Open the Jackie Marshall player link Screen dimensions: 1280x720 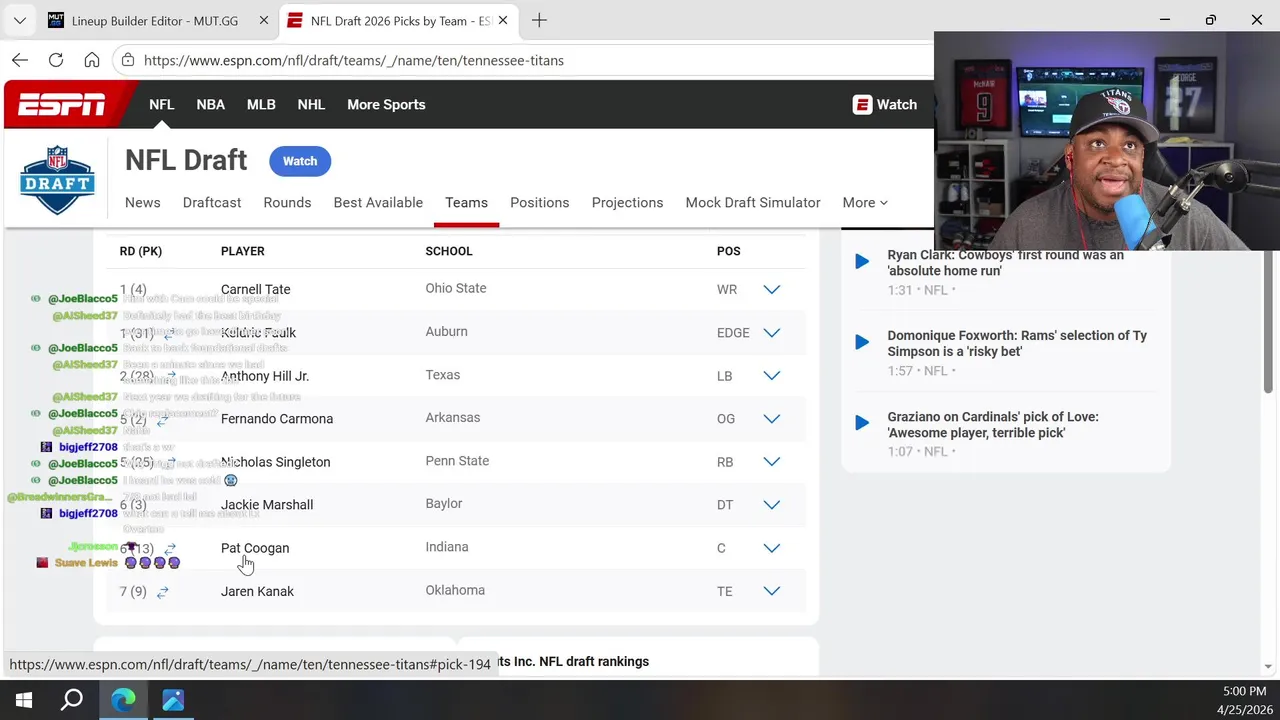pos(267,505)
